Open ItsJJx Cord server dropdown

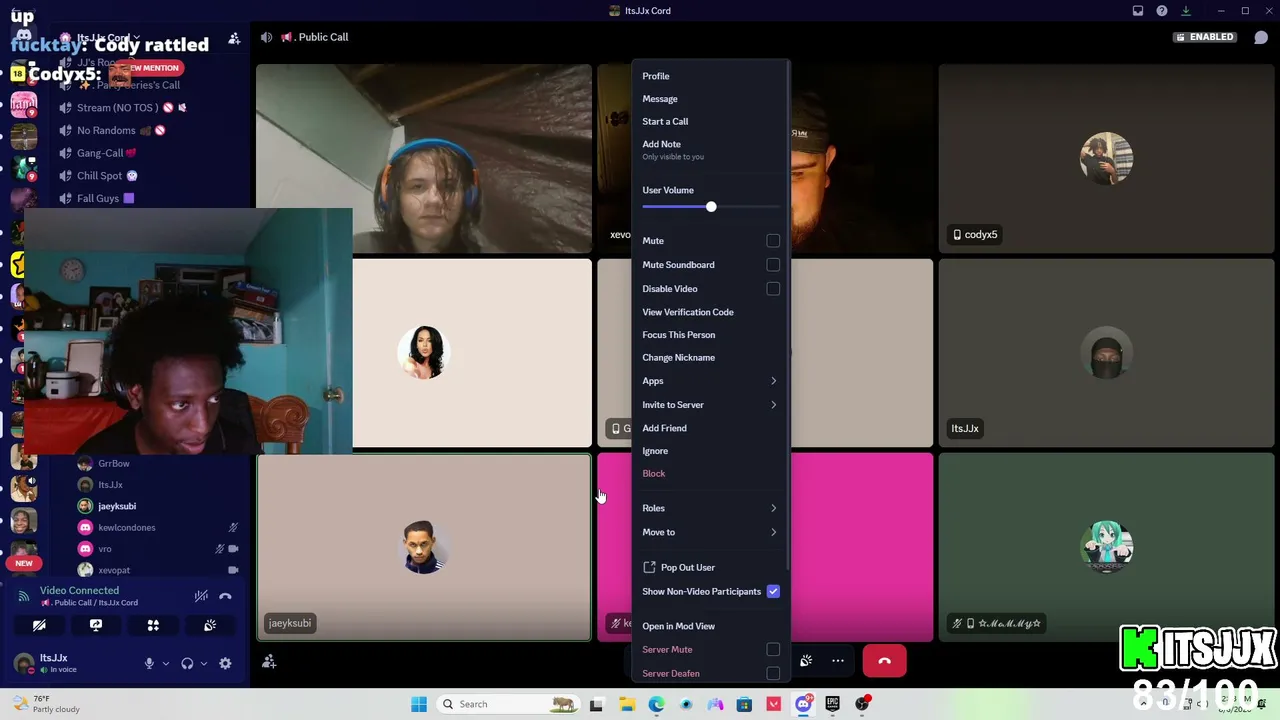click(108, 38)
